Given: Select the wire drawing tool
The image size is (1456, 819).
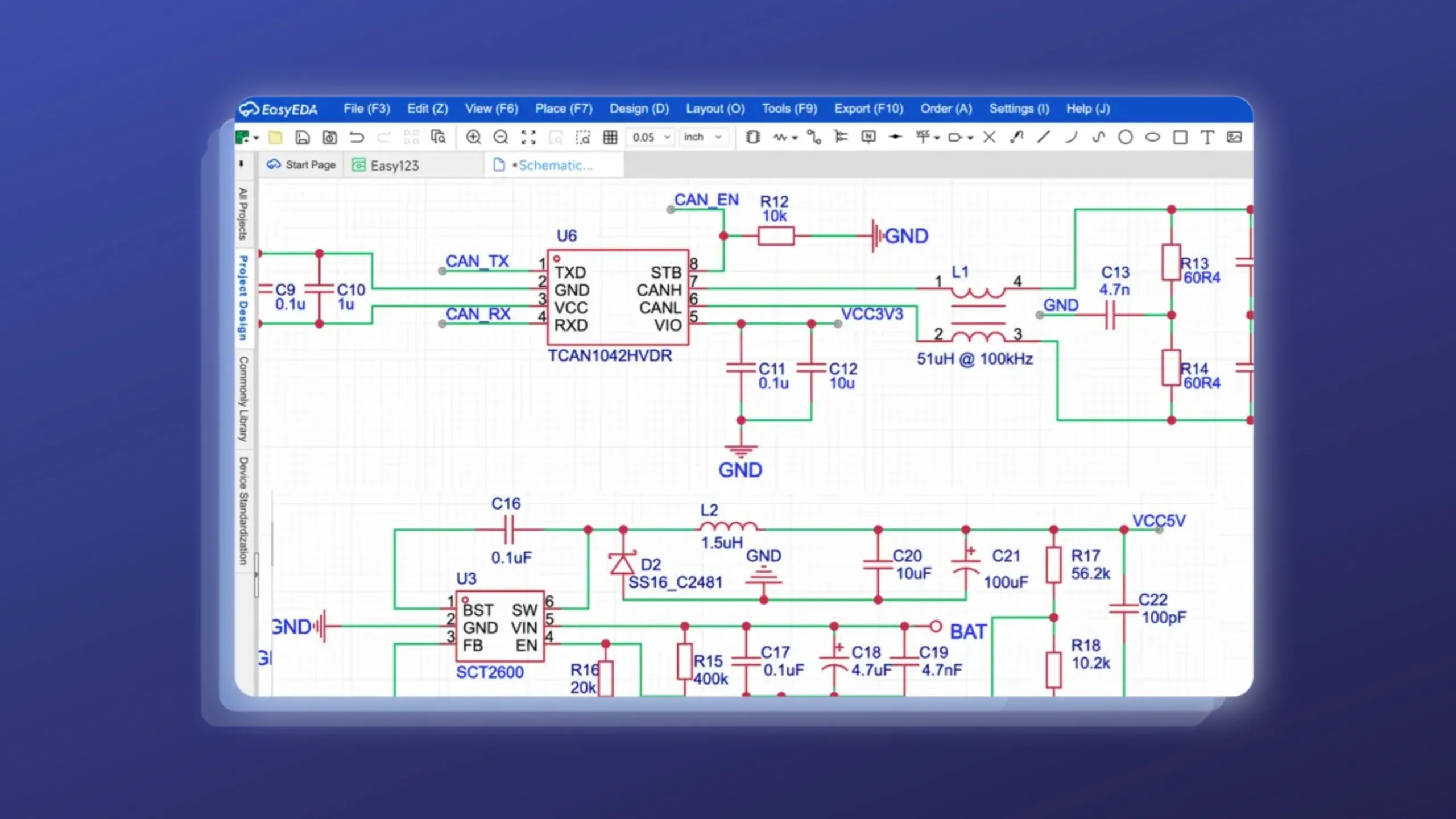Looking at the screenshot, I should click(814, 137).
